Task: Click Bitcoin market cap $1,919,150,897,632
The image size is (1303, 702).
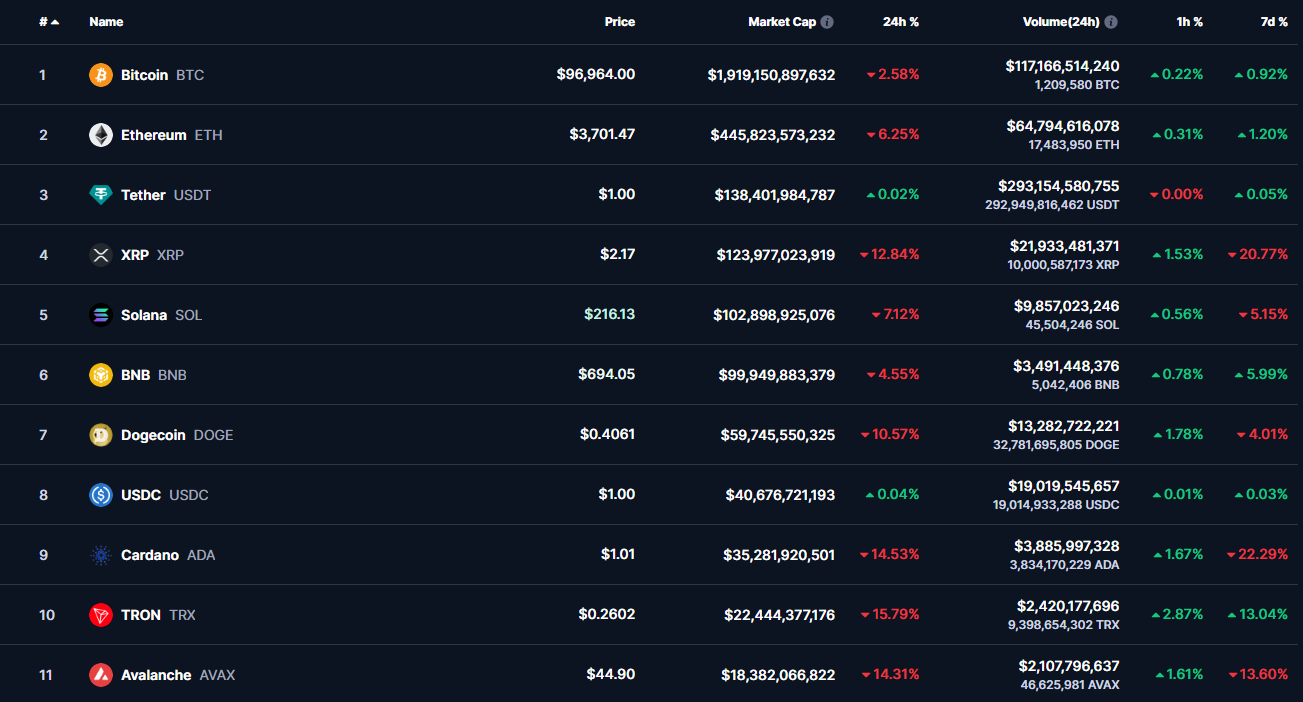Action: click(x=771, y=75)
